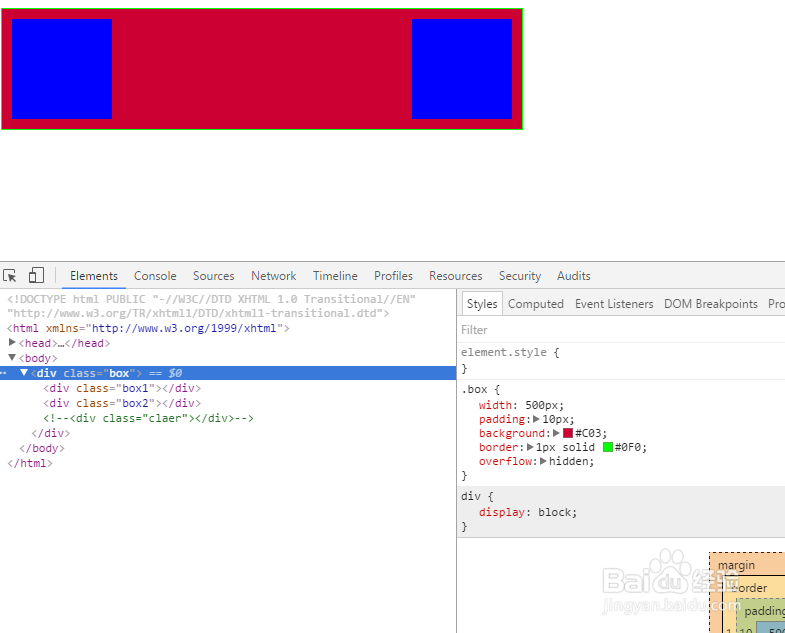Click the left blue box on the page
The image size is (785, 633).
click(x=62, y=69)
